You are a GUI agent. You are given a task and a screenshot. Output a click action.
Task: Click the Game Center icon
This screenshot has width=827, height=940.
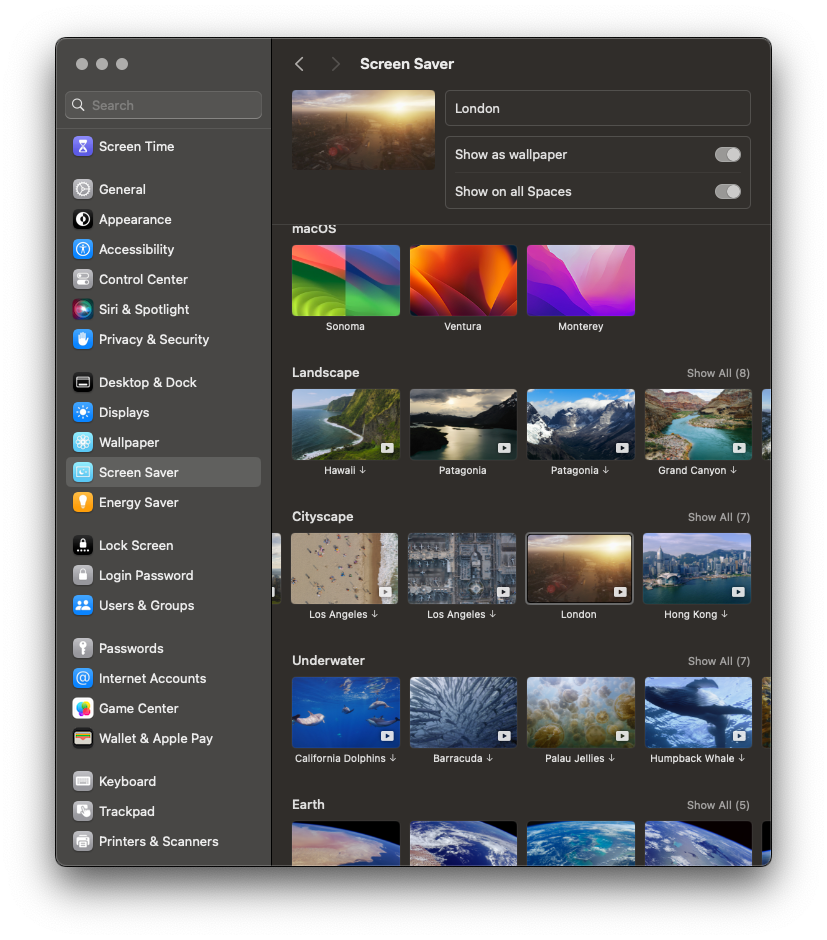pos(83,709)
